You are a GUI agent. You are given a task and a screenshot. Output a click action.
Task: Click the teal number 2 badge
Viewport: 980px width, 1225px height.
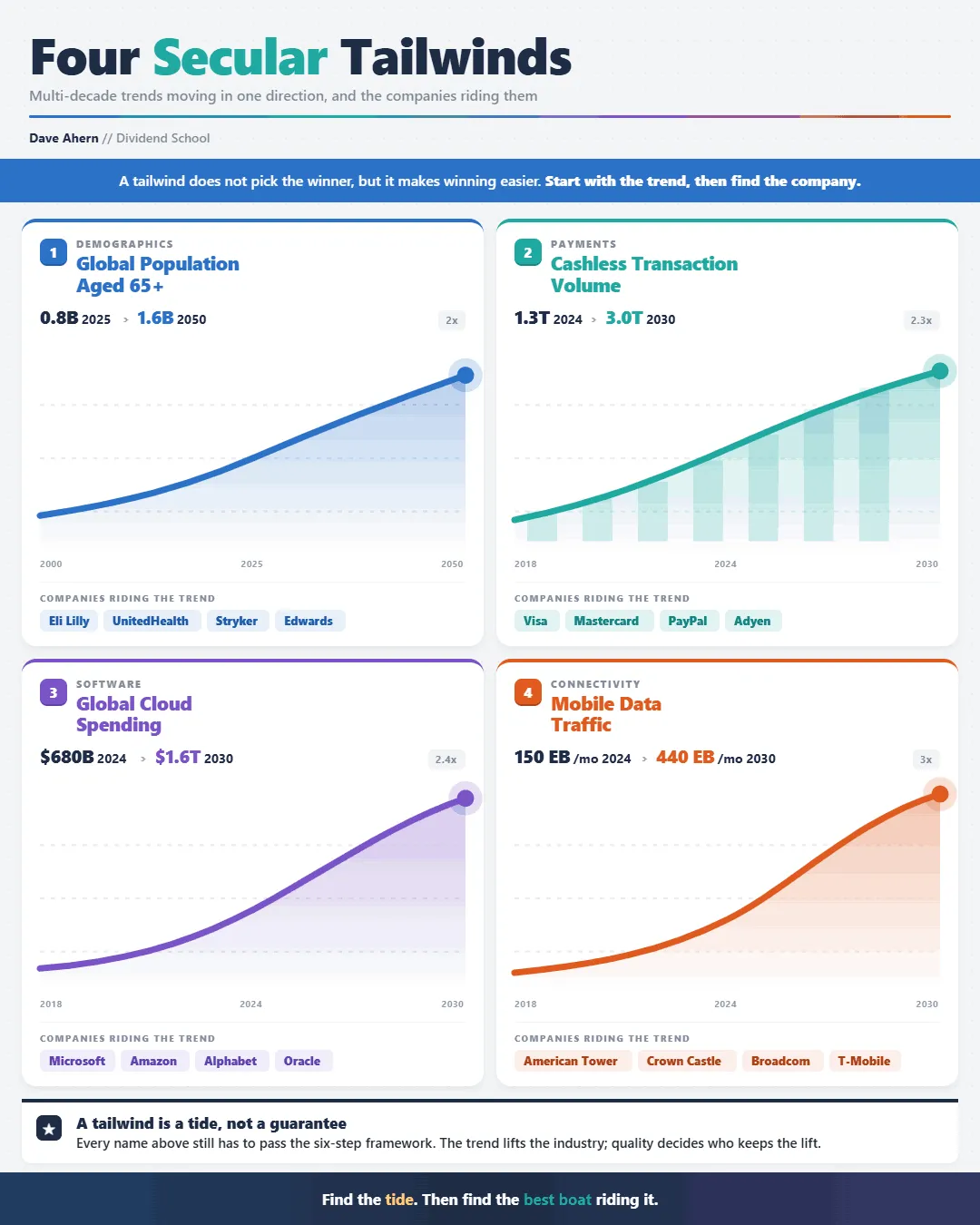[528, 252]
